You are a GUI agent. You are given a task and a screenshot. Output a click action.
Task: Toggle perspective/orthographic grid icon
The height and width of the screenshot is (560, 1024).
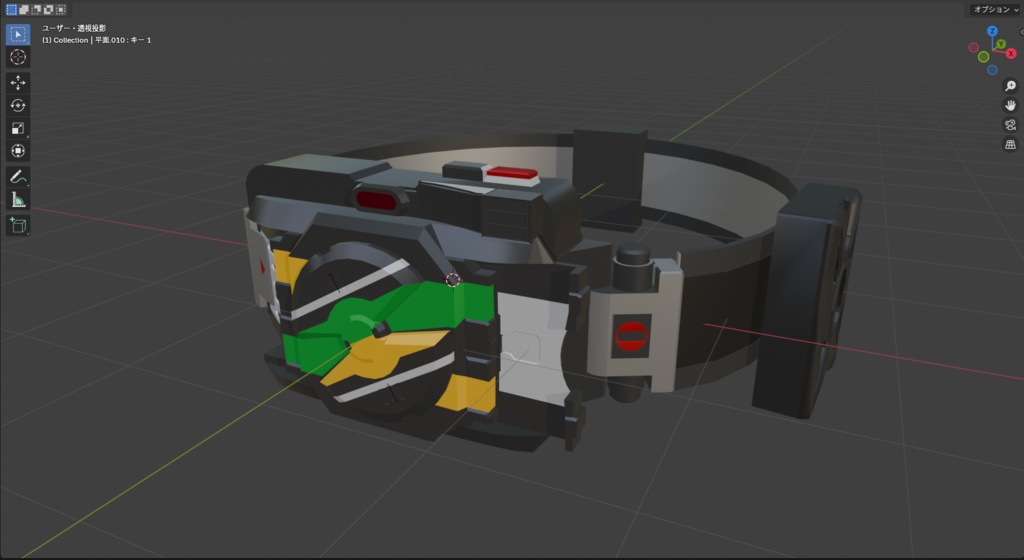[1010, 145]
